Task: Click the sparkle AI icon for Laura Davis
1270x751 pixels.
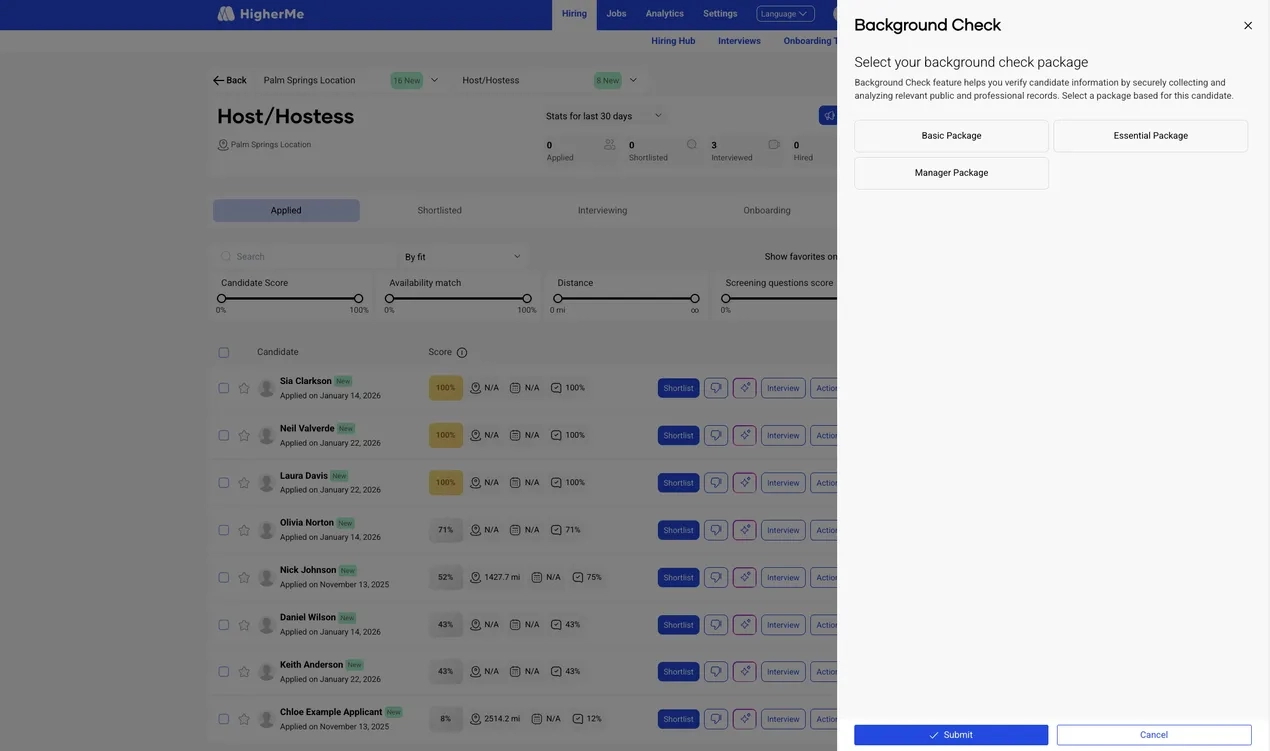Action: (x=744, y=483)
